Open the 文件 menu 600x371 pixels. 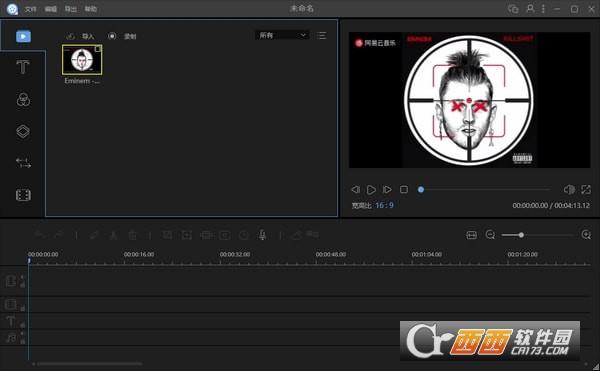(x=30, y=9)
